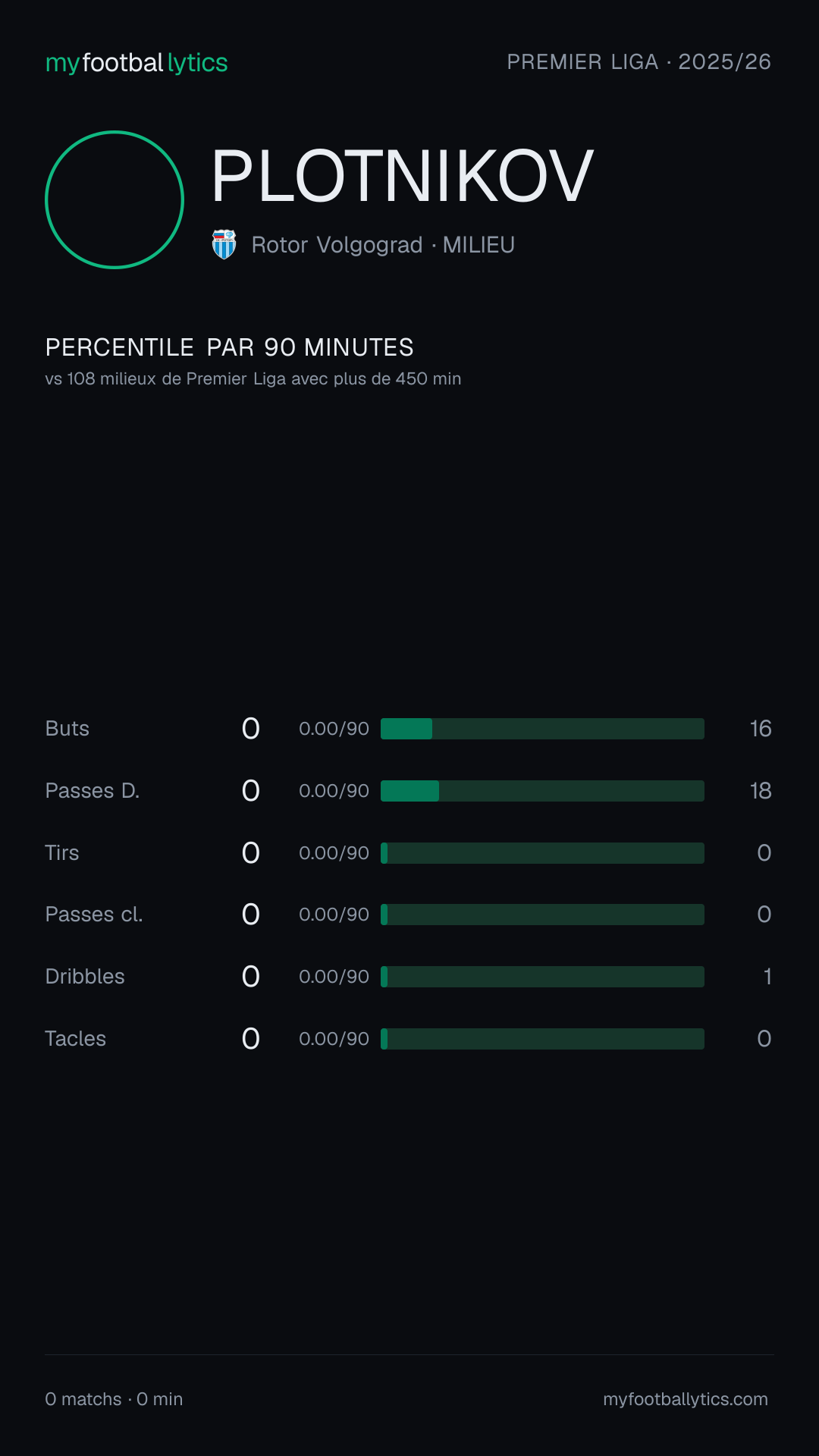Image resolution: width=819 pixels, height=1456 pixels.
Task: Click the Passes cl. percentile bar
Action: point(542,915)
